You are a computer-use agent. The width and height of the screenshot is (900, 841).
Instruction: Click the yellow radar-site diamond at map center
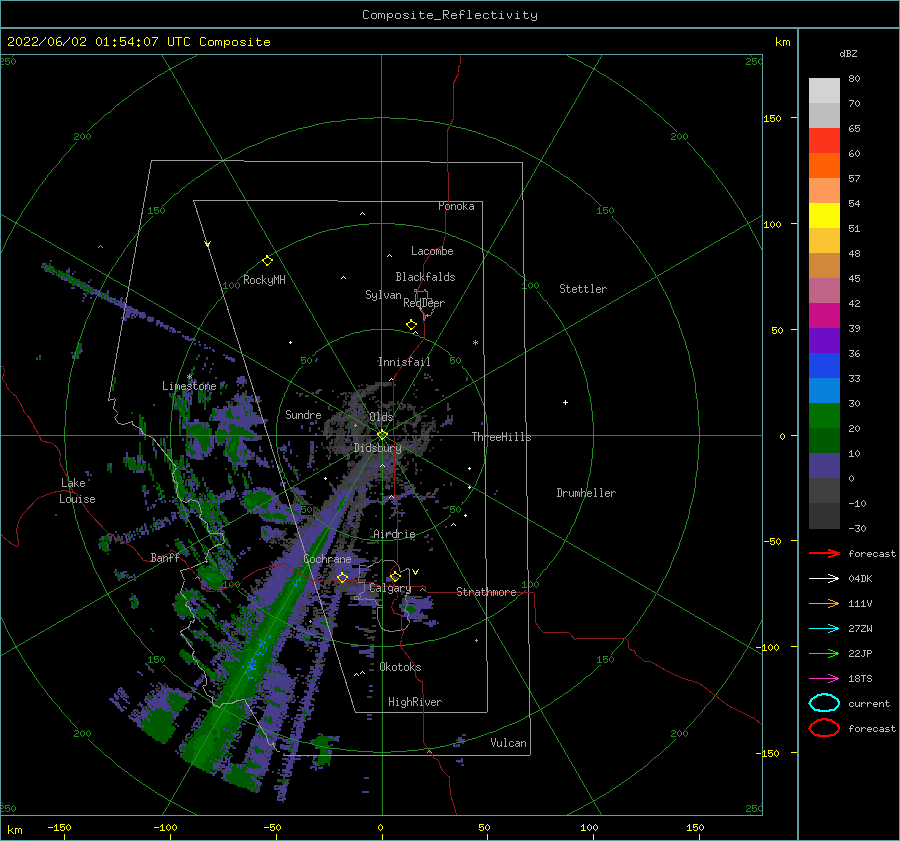coord(382,435)
